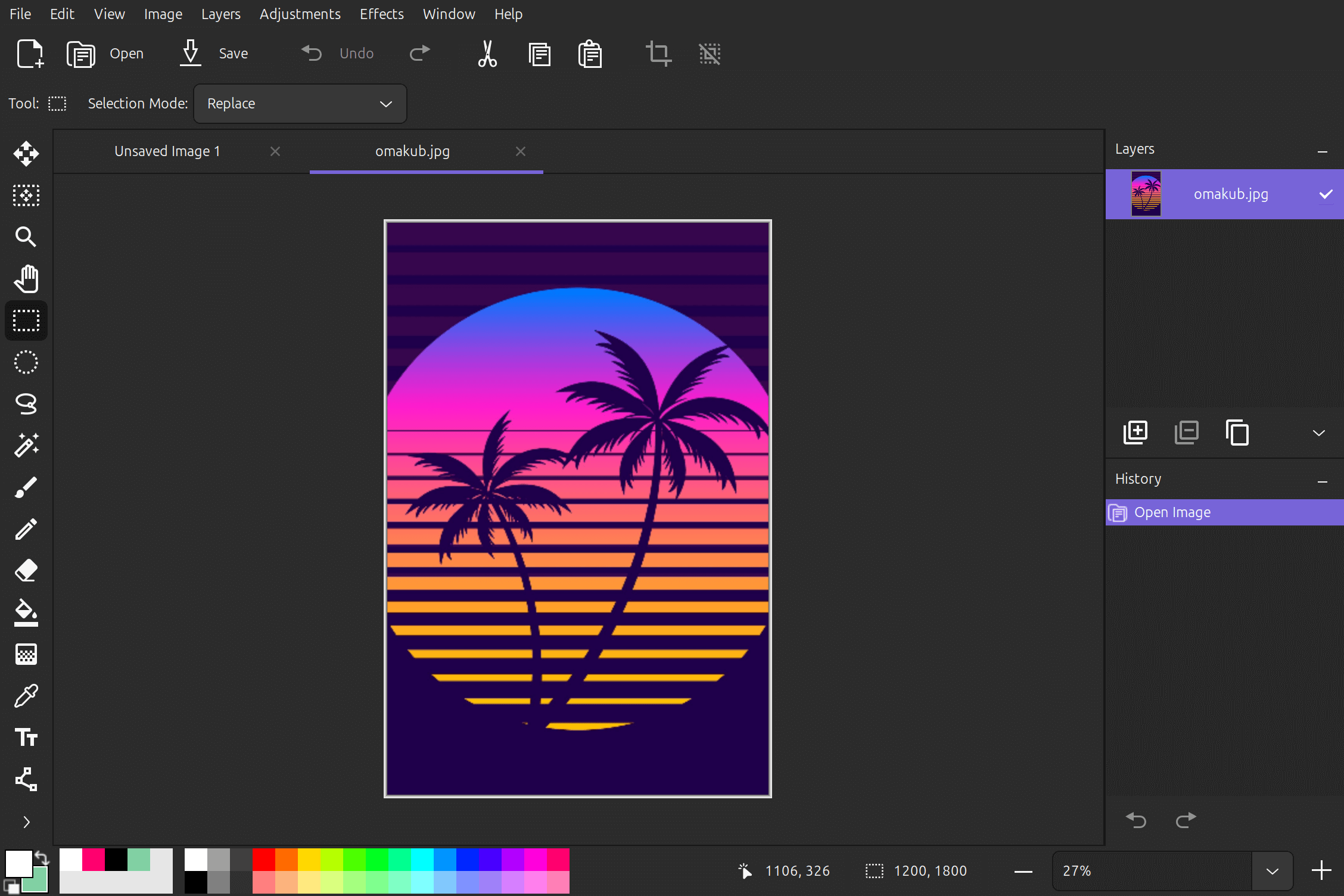This screenshot has height=896, width=1344.
Task: Switch to Unsaved Image 1 tab
Action: pyautogui.click(x=167, y=151)
